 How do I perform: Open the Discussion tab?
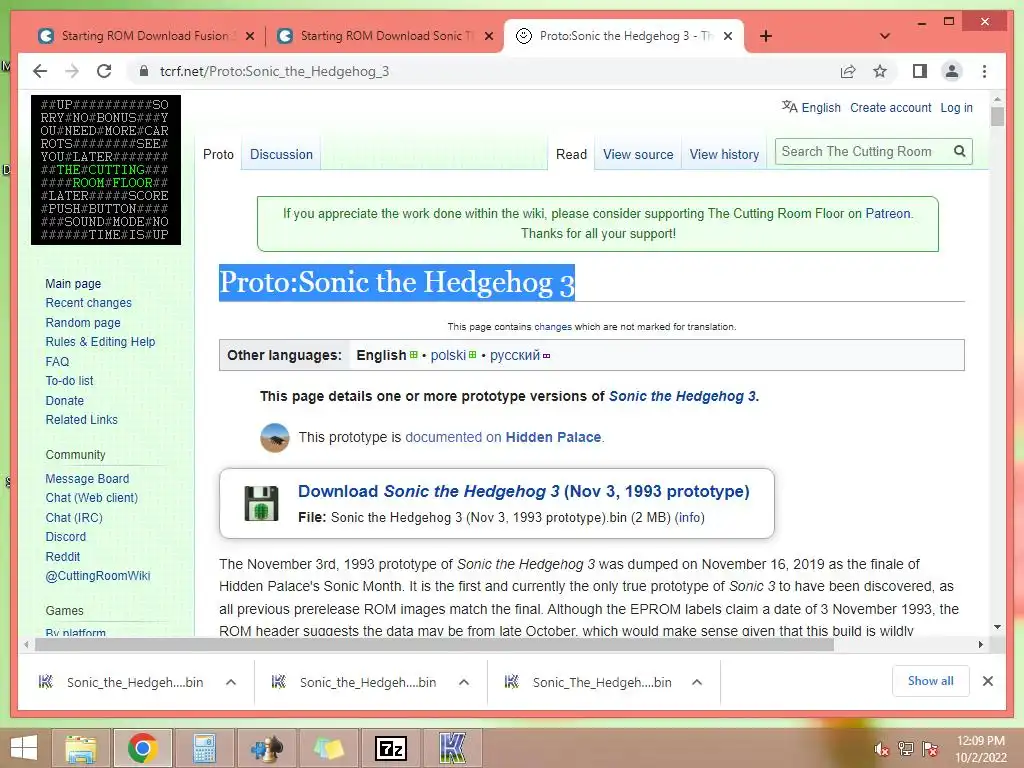[x=281, y=154]
